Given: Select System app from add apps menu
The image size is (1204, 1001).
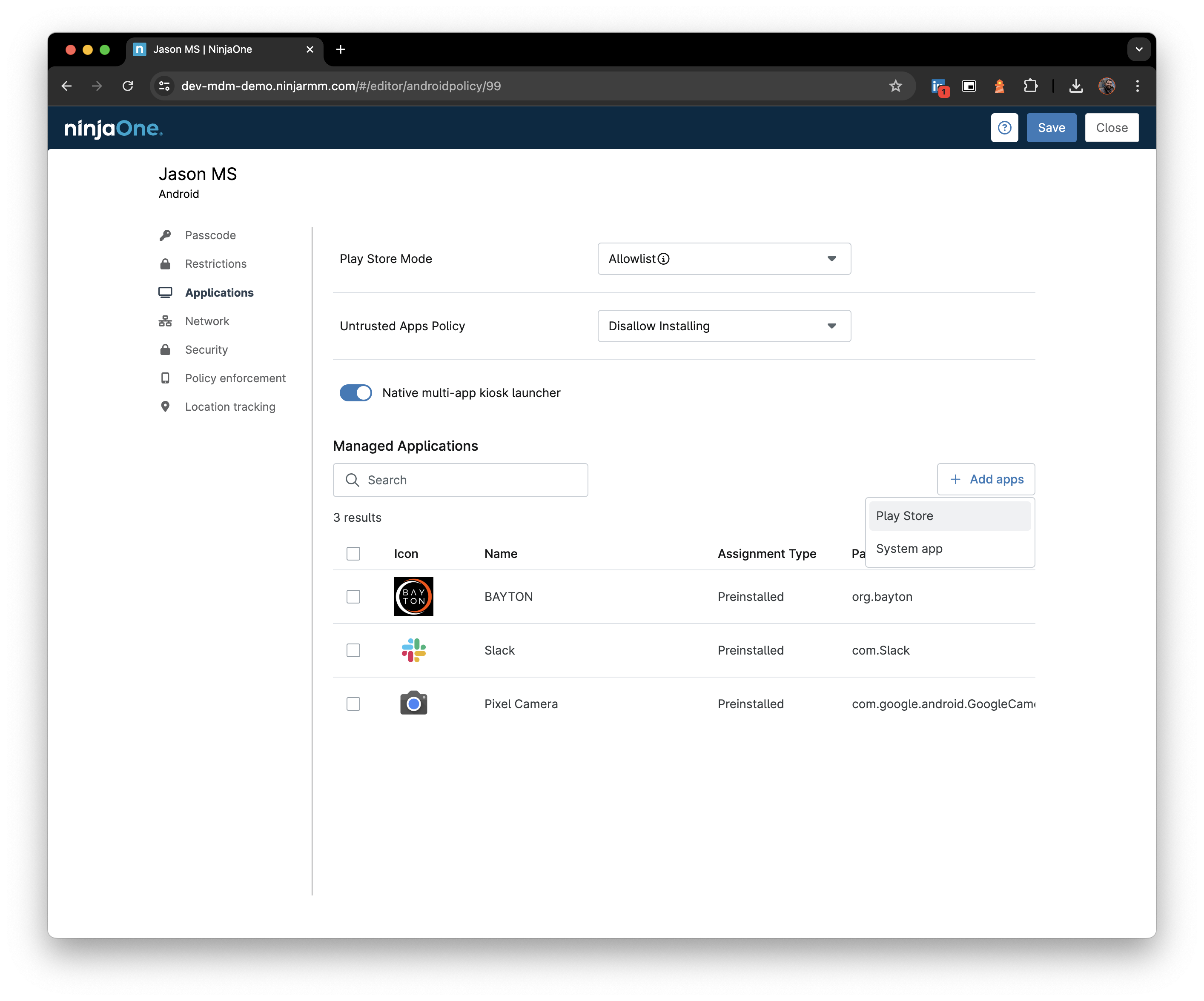Looking at the screenshot, I should [909, 548].
